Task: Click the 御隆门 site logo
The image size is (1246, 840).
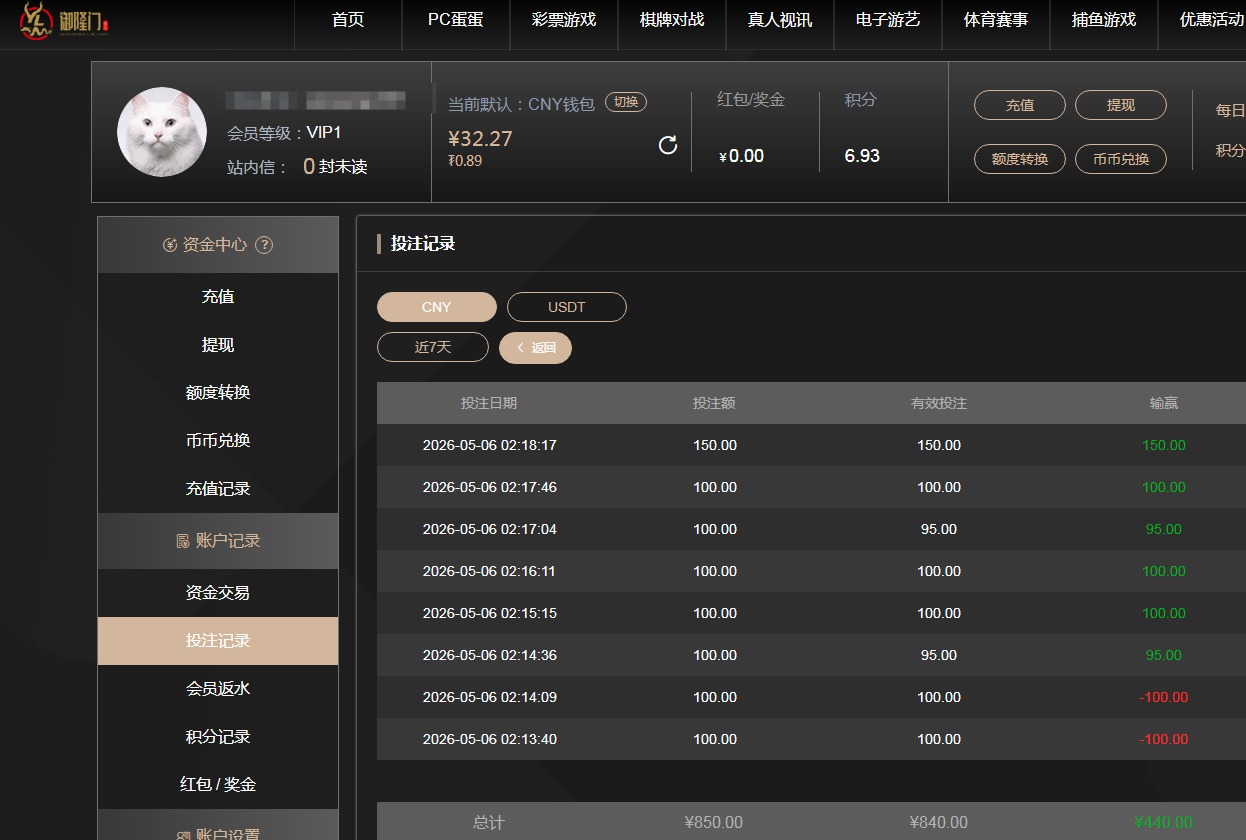Action: pyautogui.click(x=64, y=22)
